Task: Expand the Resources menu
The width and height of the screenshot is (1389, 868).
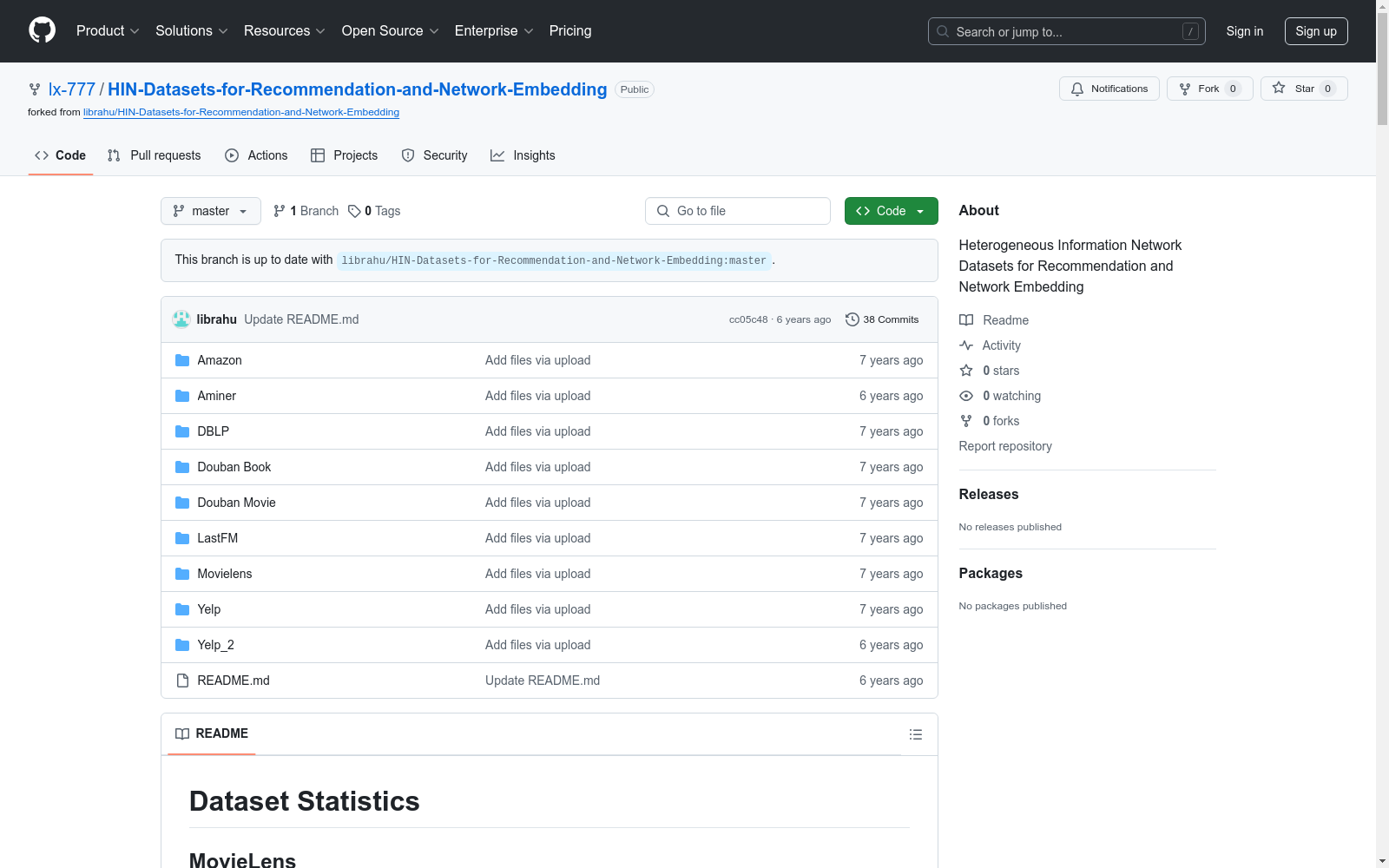Action: [285, 30]
